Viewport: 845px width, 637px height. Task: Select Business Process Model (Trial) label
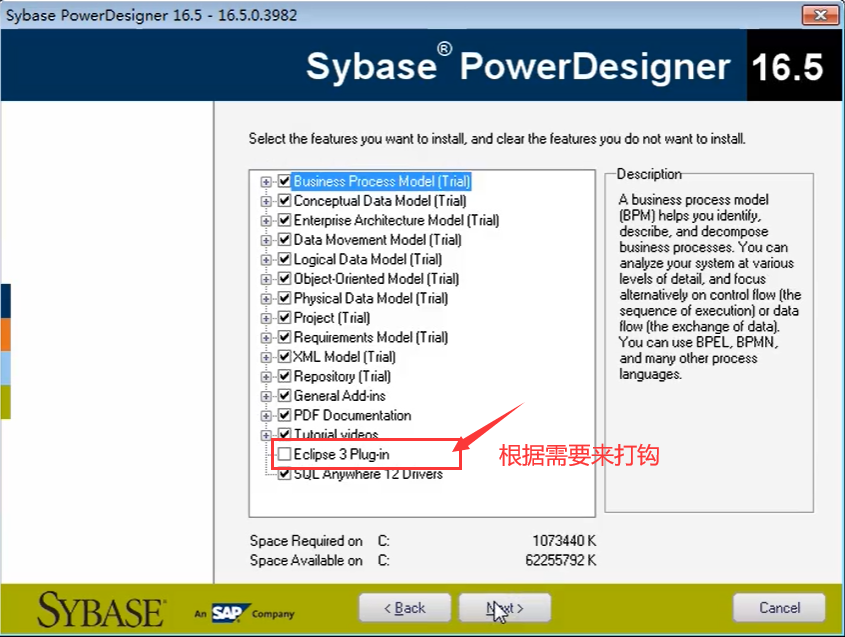point(382,181)
